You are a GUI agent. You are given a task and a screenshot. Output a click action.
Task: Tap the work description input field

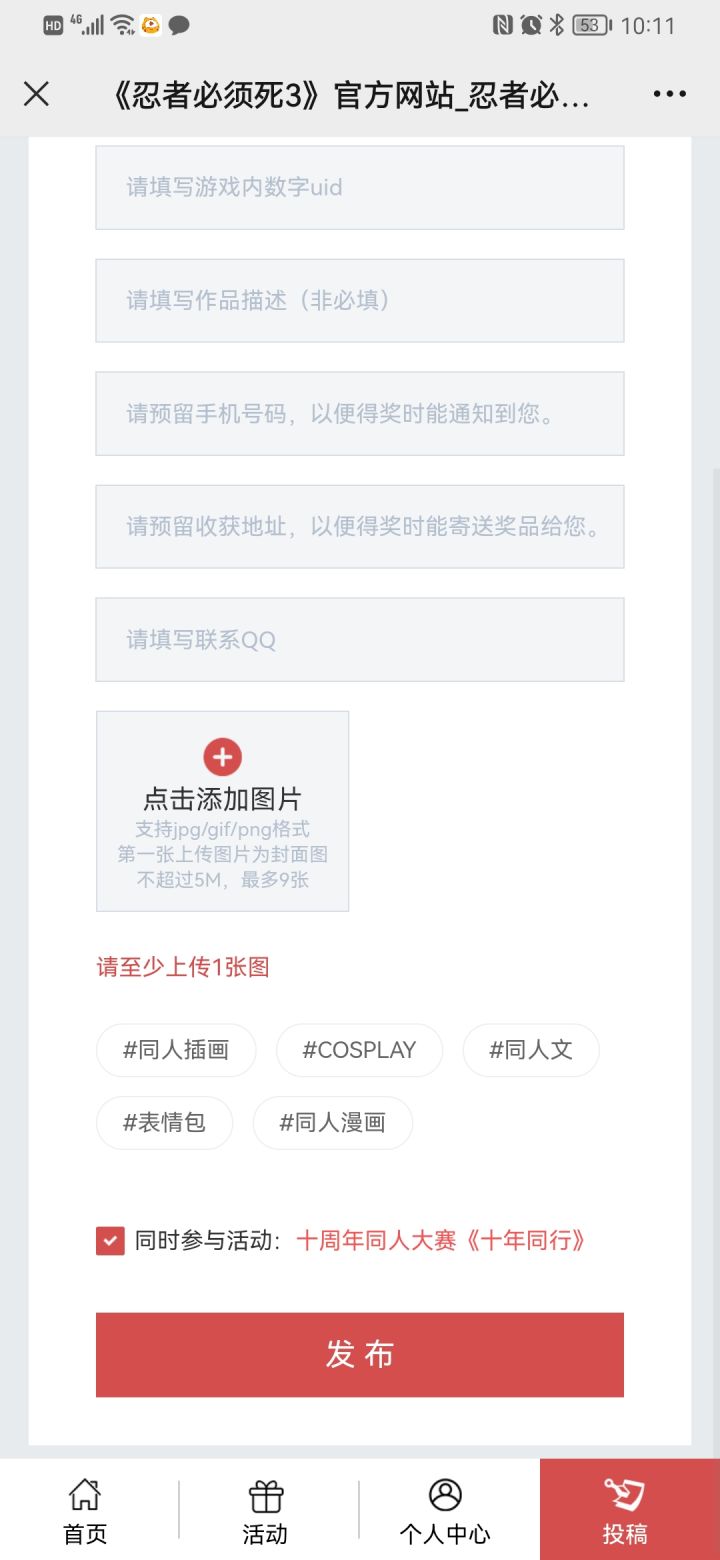(360, 301)
